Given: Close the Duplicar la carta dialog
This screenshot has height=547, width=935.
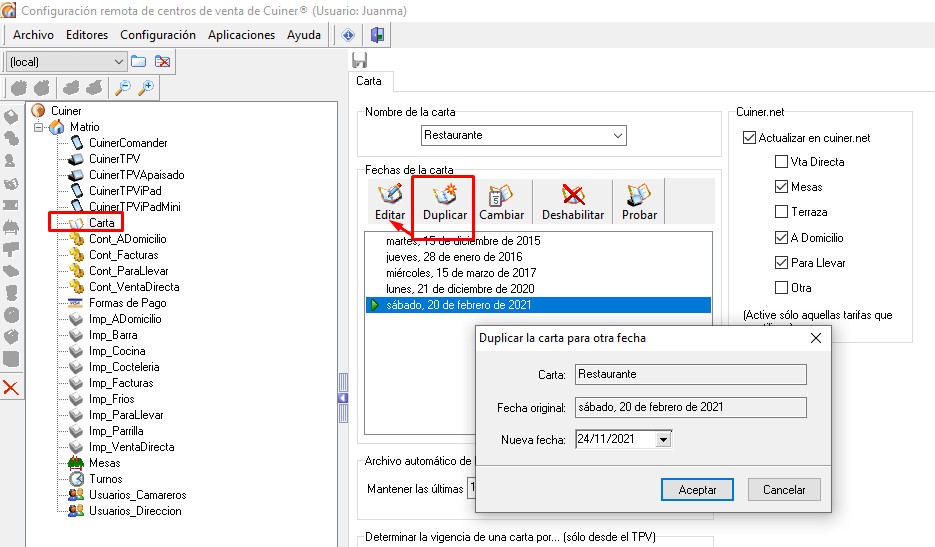Looking at the screenshot, I should [816, 338].
